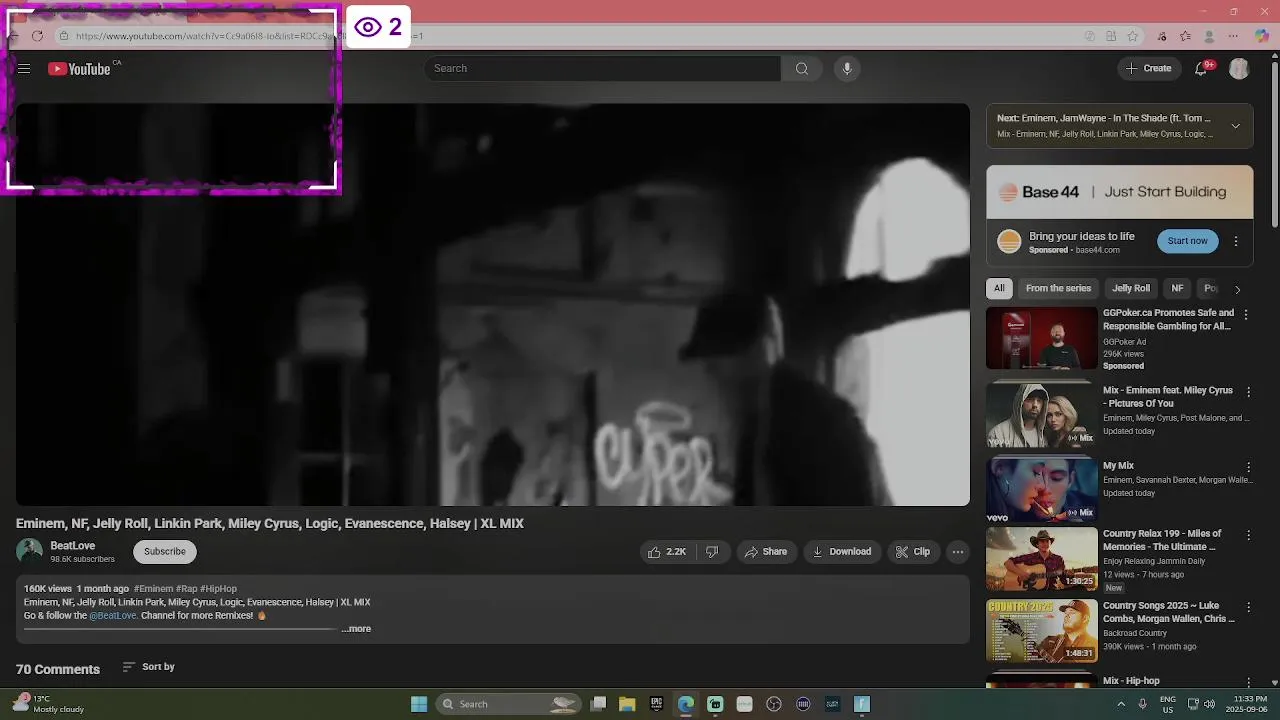
Task: Open options for the My Mix playlist
Action: 1248,467
